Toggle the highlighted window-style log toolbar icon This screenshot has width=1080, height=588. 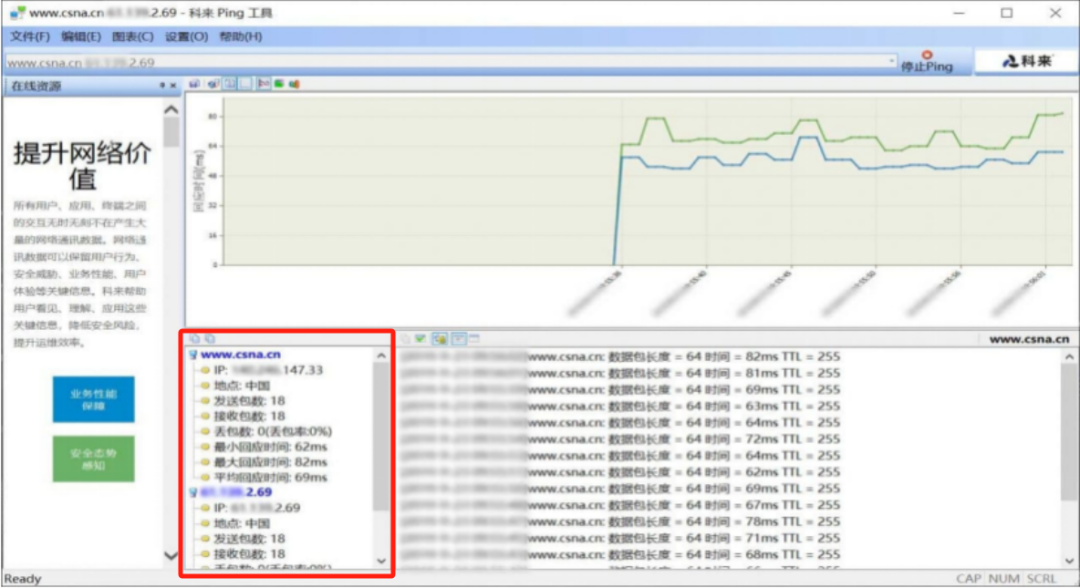458,338
